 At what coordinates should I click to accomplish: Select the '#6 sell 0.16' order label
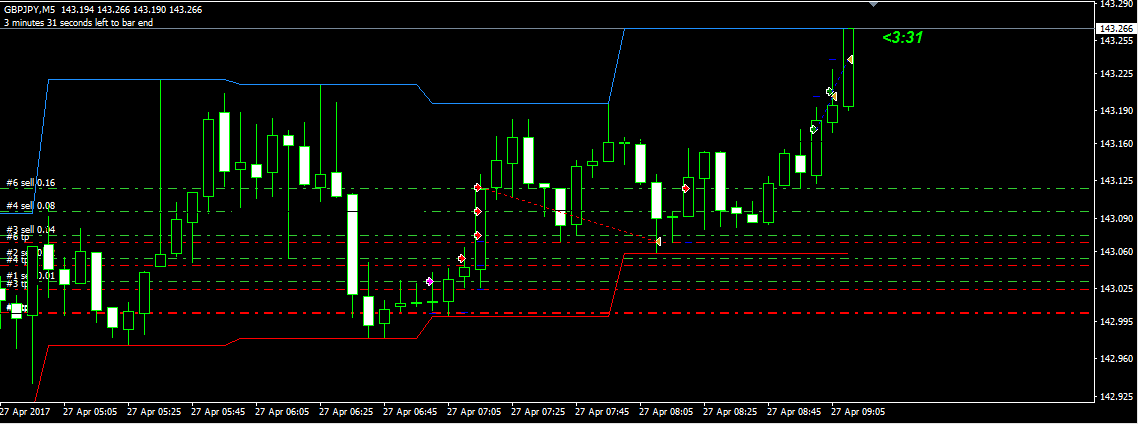pos(30,183)
